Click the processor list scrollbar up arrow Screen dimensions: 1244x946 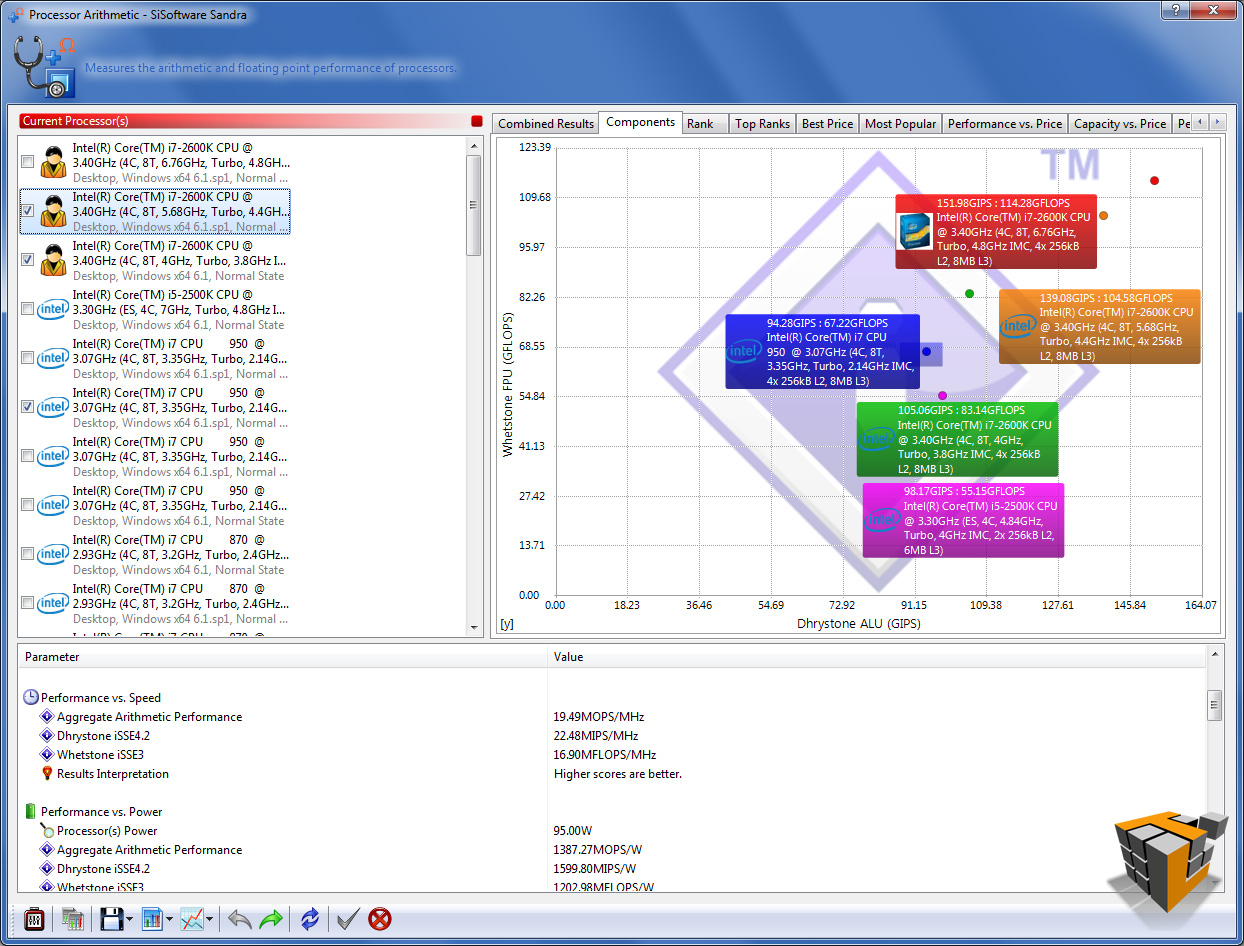[475, 145]
